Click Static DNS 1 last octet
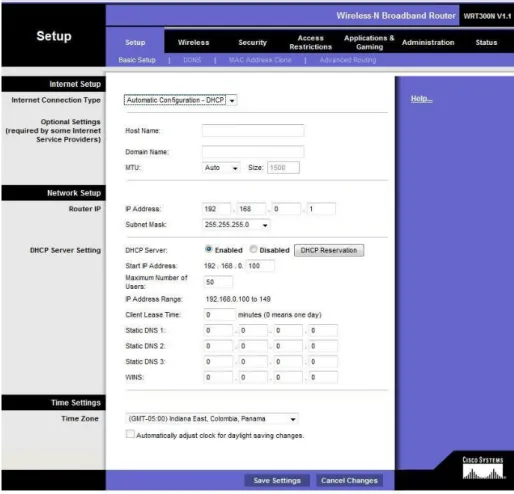The width and height of the screenshot is (514, 494). [323, 331]
